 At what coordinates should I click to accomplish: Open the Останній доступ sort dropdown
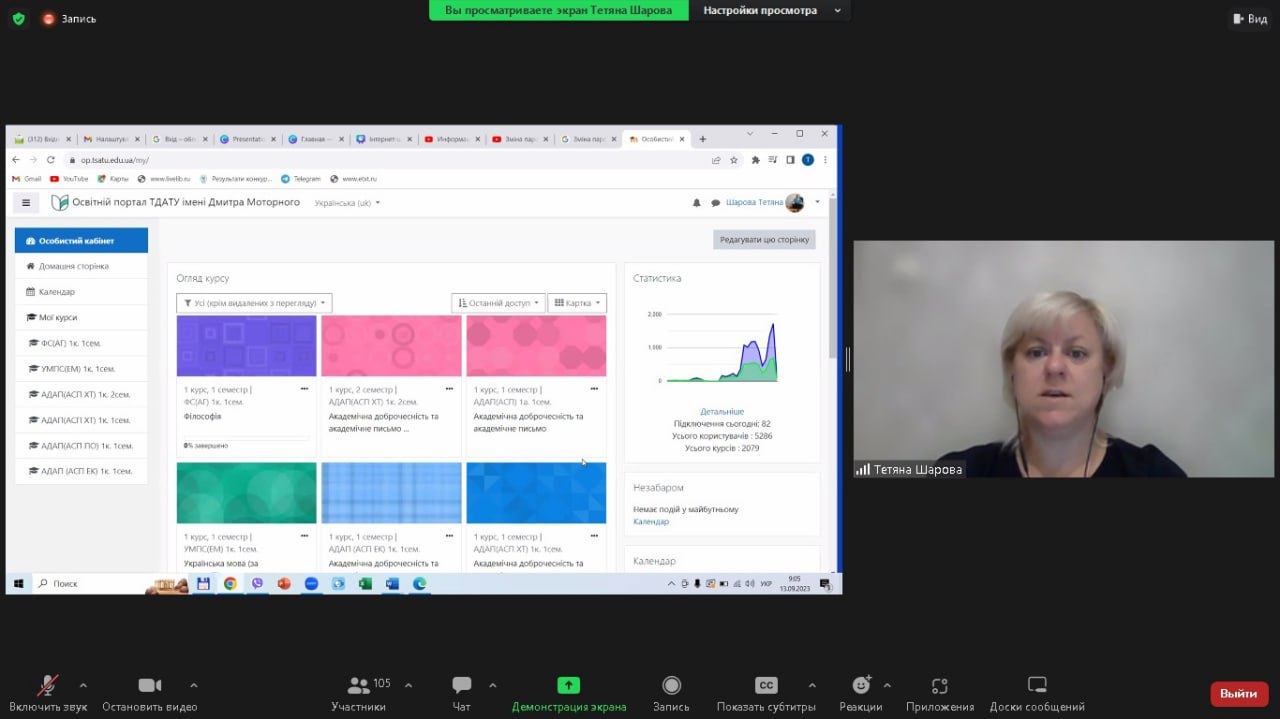(x=499, y=302)
